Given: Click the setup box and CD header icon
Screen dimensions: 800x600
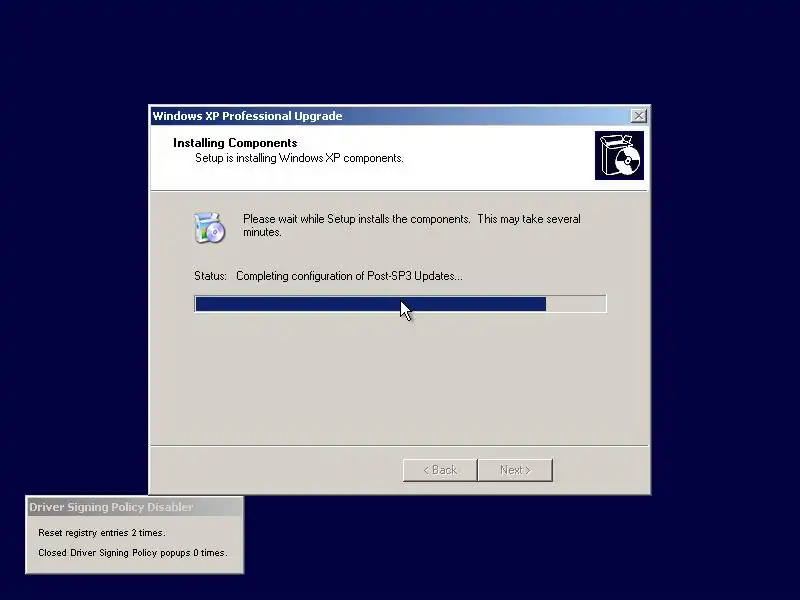Looking at the screenshot, I should coord(619,155).
